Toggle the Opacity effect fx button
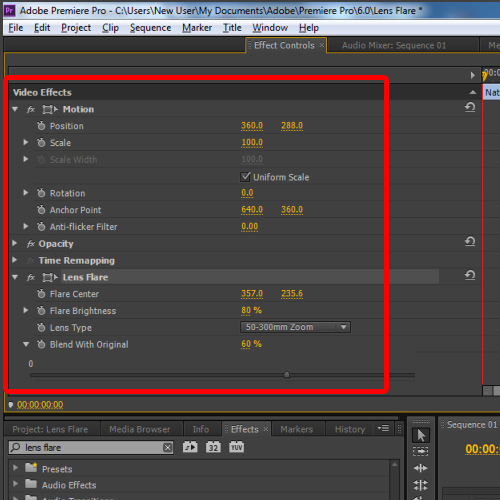This screenshot has width=500, height=500. pos(31,244)
